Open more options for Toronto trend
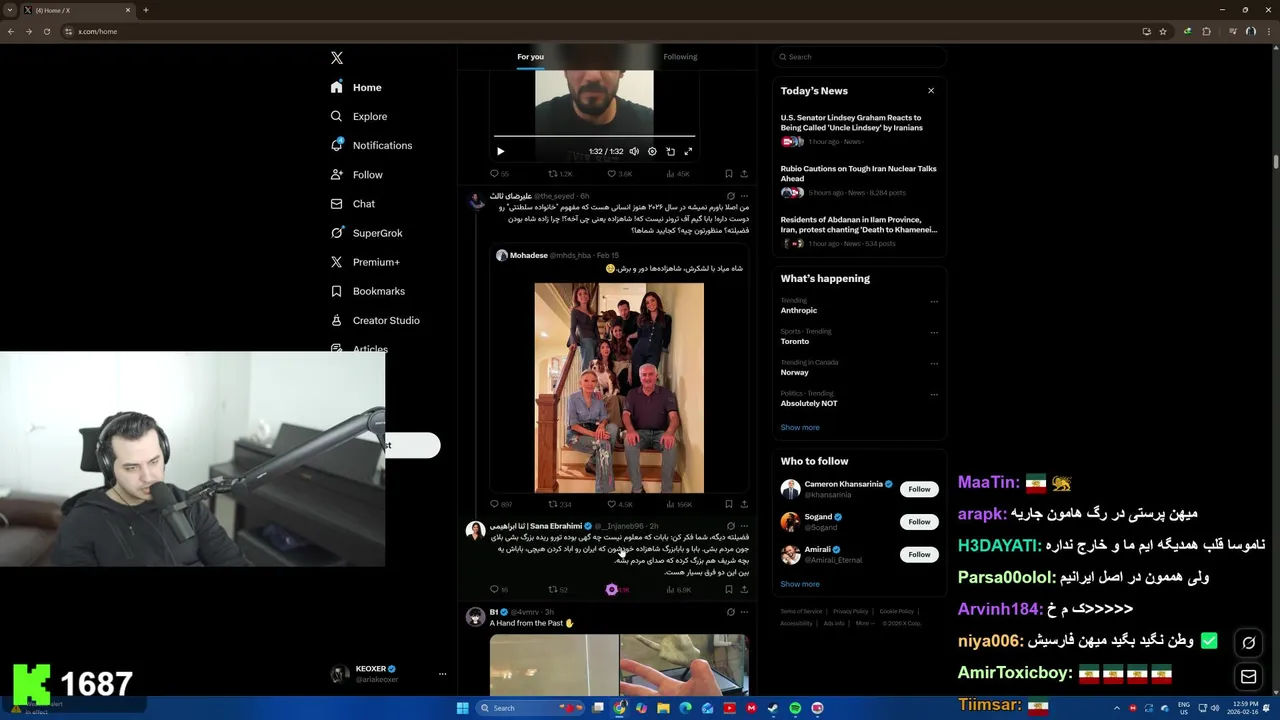This screenshot has width=1280, height=720. point(934,332)
